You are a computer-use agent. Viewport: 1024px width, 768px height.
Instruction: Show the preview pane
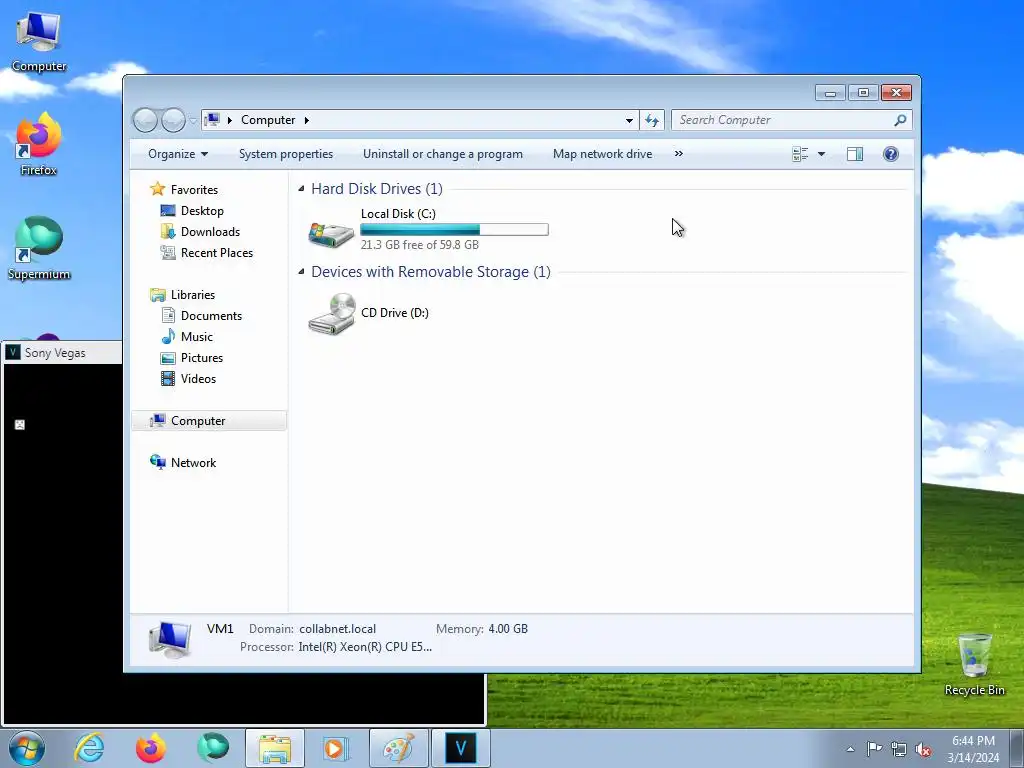[x=854, y=154]
